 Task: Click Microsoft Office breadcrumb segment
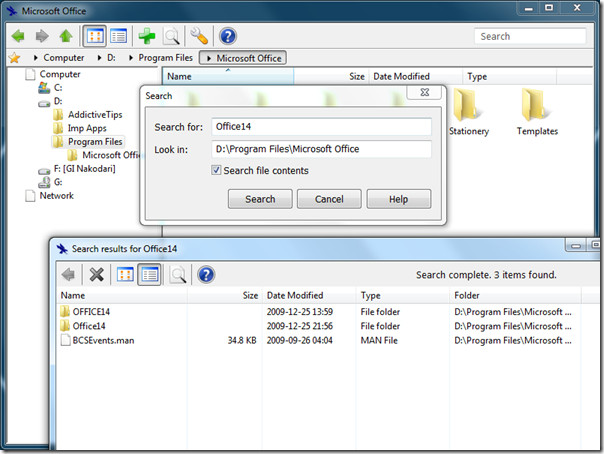(243, 58)
